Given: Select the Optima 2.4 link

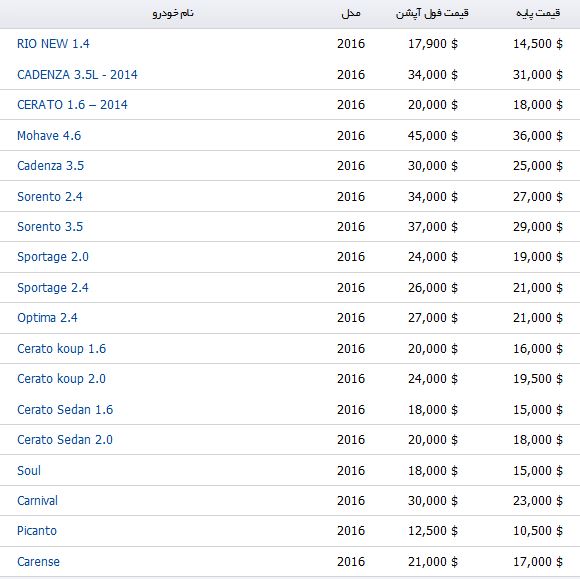Looking at the screenshot, I should tap(47, 318).
